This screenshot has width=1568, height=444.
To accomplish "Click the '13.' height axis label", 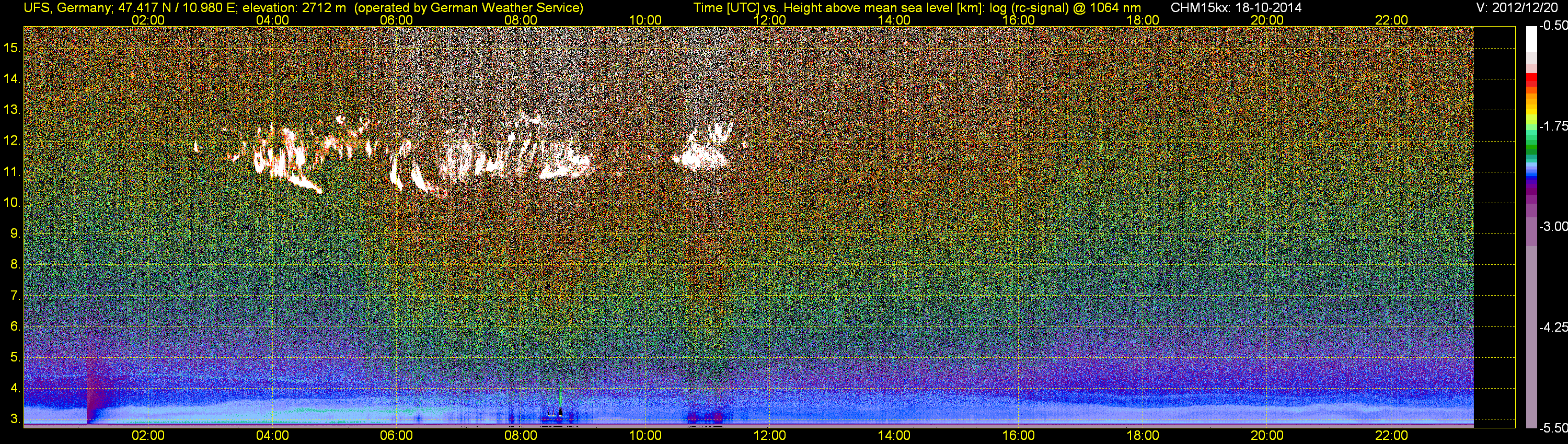I will point(12,110).
